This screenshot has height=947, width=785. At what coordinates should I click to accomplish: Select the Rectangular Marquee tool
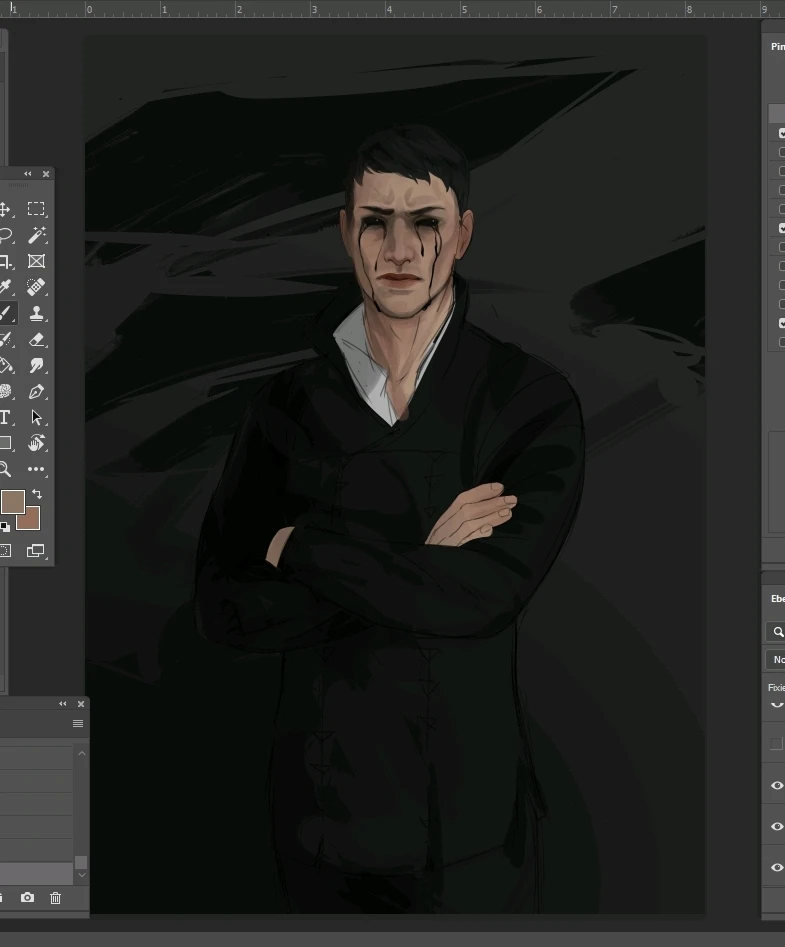coord(36,209)
